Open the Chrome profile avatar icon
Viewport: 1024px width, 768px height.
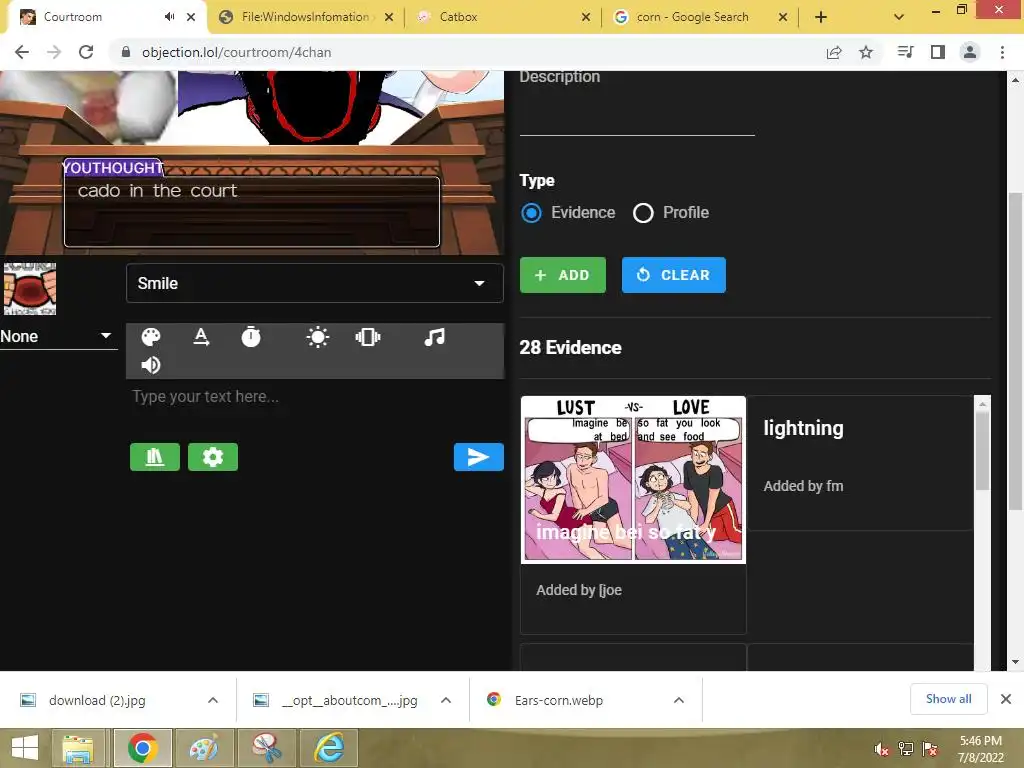(970, 52)
